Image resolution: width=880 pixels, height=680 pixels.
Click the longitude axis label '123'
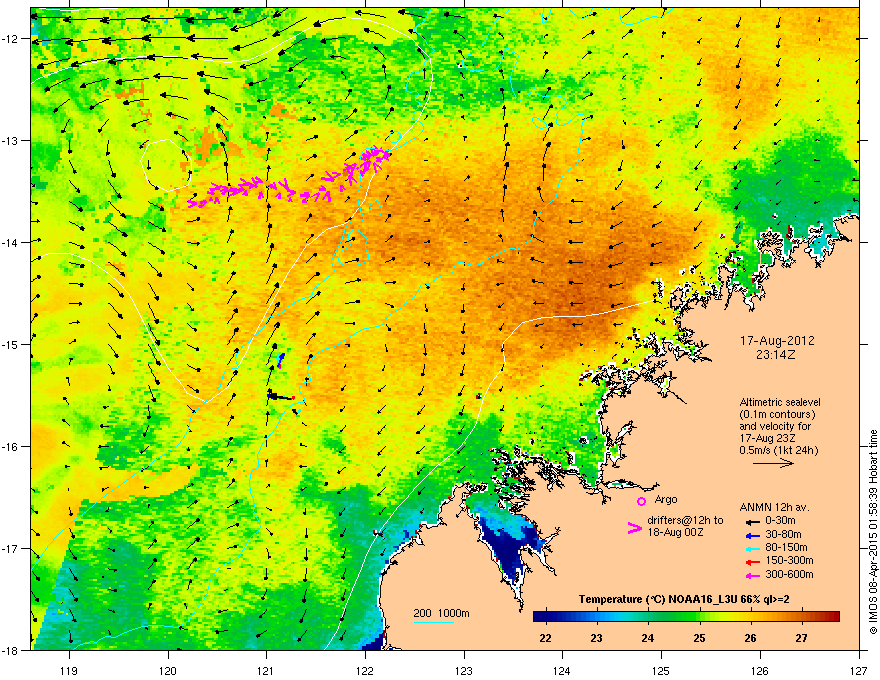tap(464, 670)
